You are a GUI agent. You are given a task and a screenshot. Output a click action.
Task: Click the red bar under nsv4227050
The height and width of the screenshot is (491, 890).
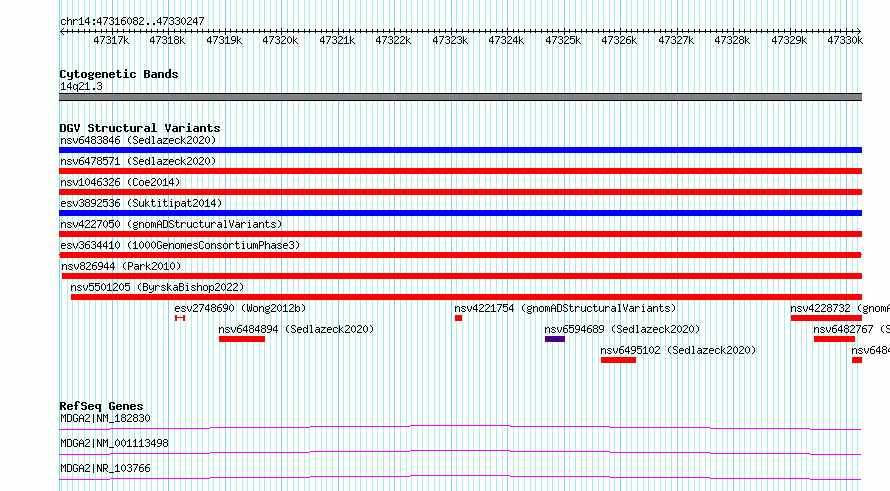pos(460,234)
